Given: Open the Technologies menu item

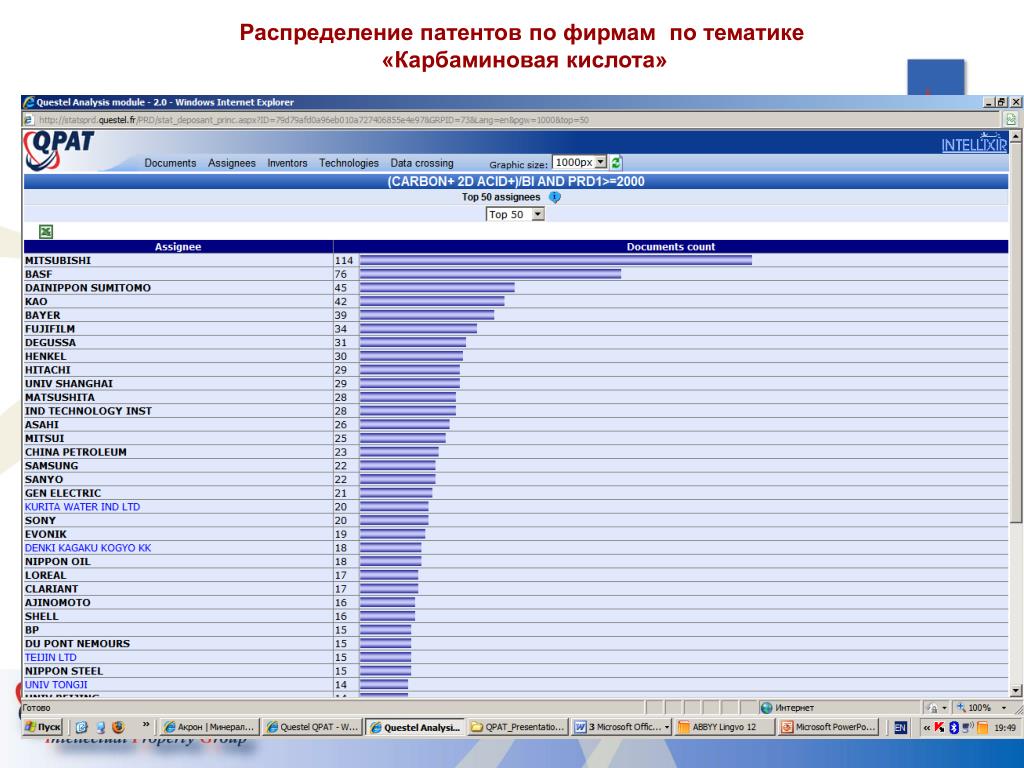Looking at the screenshot, I should (349, 163).
